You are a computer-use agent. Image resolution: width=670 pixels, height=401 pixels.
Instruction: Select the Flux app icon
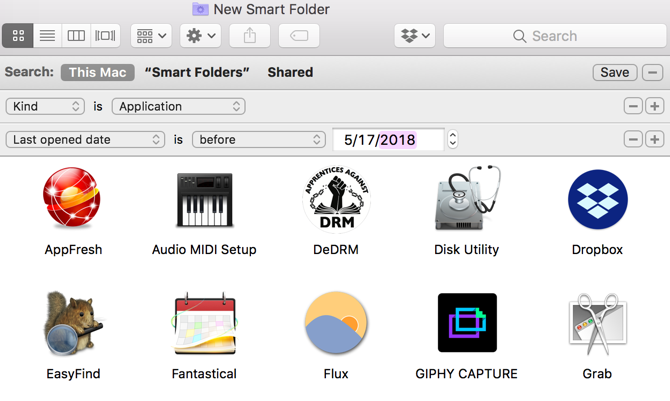[336, 323]
